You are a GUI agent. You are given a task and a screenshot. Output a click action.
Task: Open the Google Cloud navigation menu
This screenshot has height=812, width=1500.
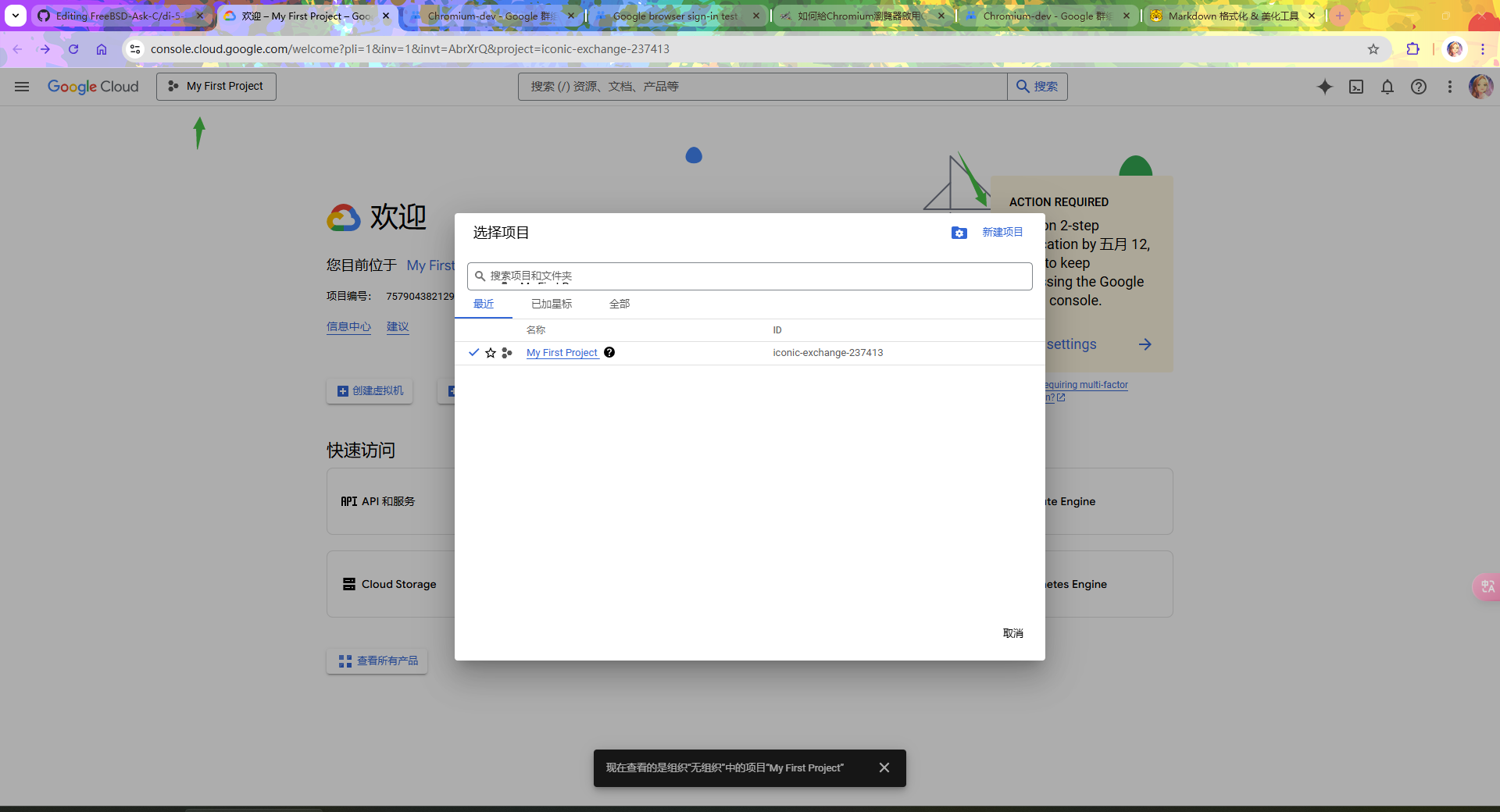coord(22,87)
